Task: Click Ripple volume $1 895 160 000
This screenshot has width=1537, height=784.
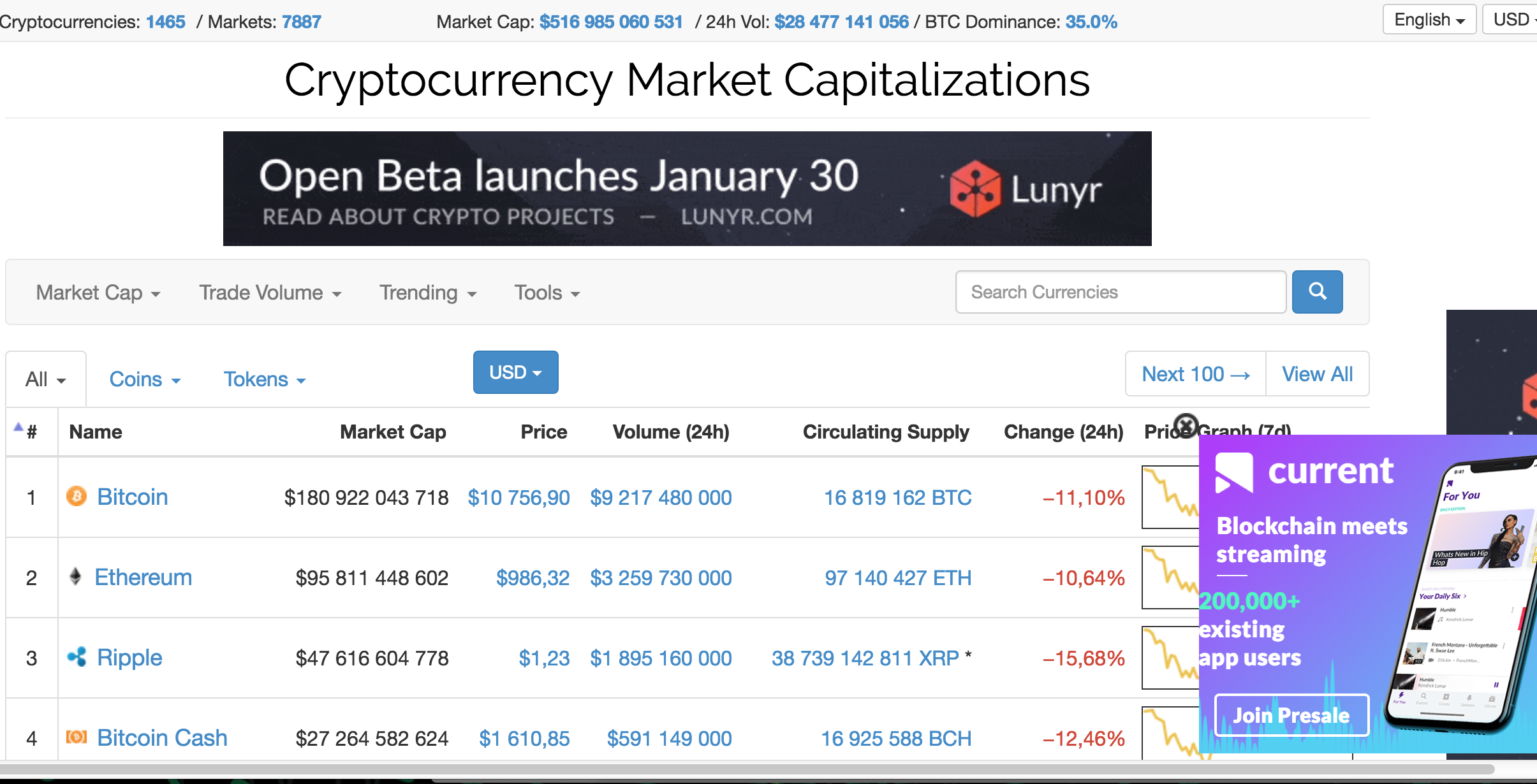Action: (x=661, y=658)
